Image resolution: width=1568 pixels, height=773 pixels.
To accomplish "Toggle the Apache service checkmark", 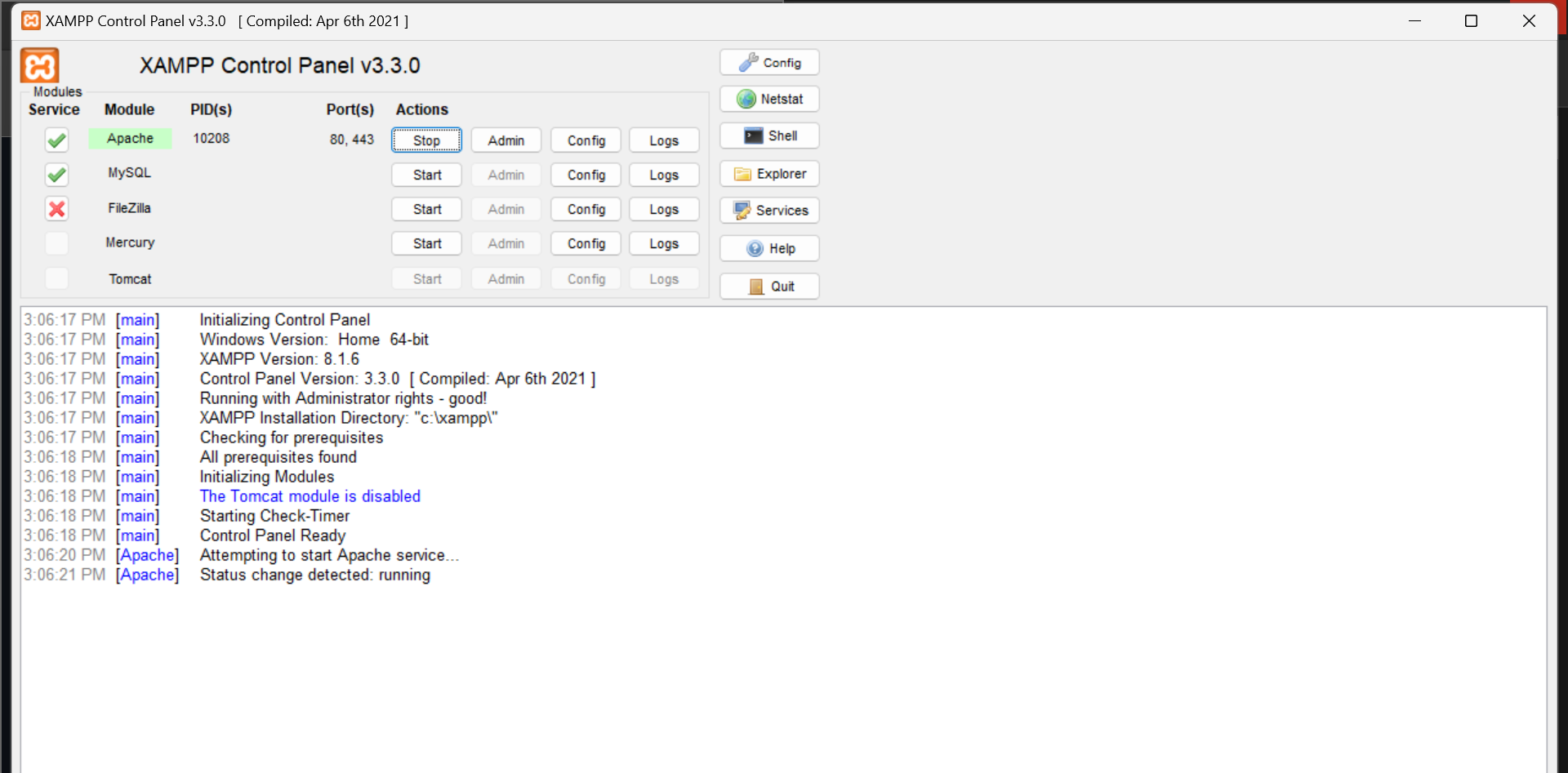I will coord(56,140).
